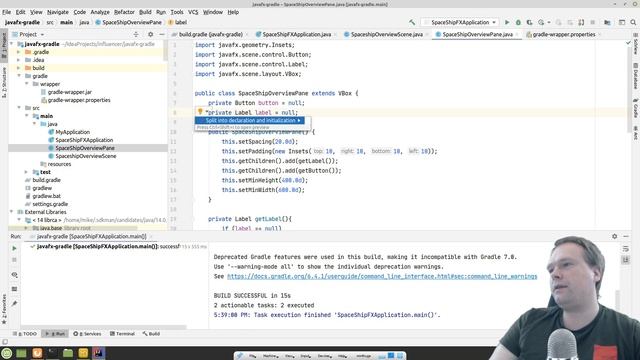Open submenu arrow of Split into declaration
The image size is (640, 360).
(x=299, y=120)
